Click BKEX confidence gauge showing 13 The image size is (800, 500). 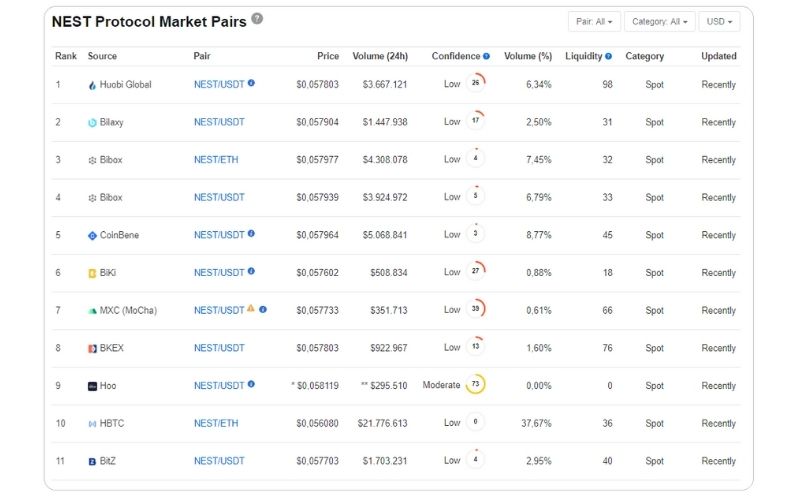476,346
